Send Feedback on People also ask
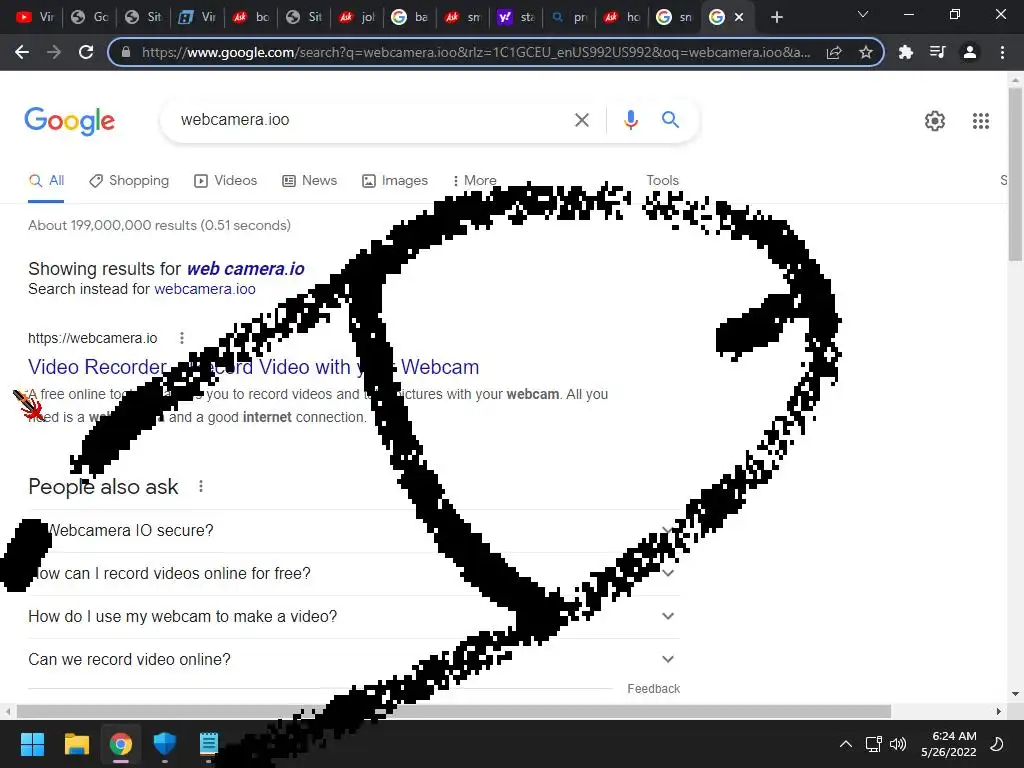 point(653,688)
